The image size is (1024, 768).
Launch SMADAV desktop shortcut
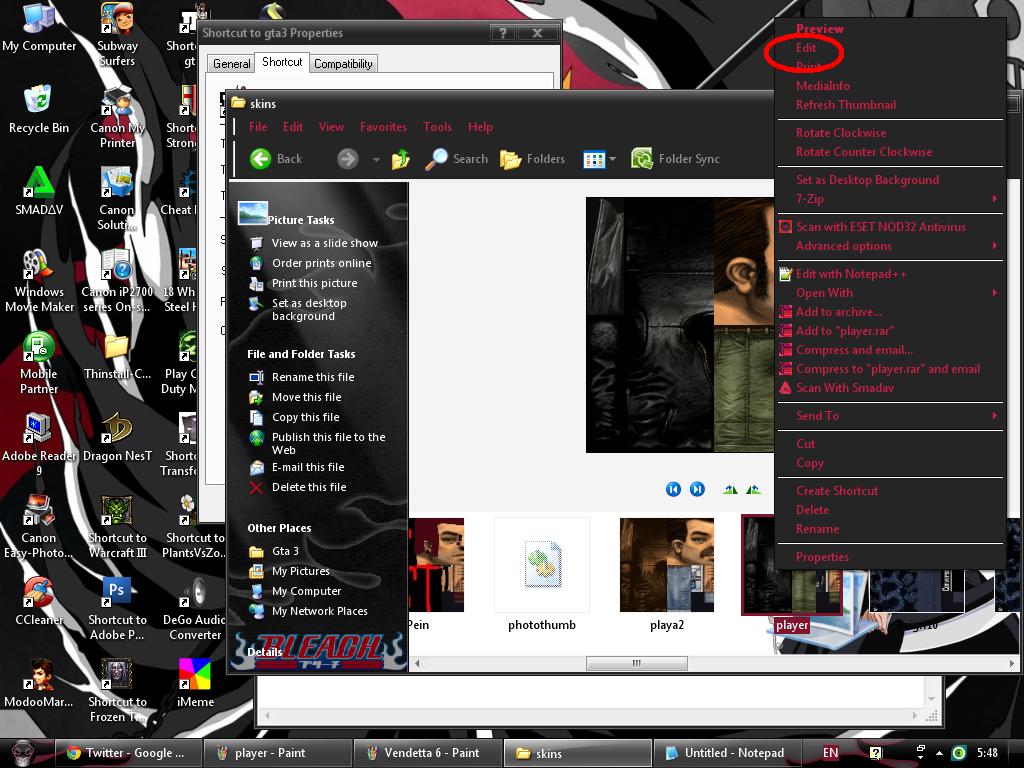click(39, 191)
